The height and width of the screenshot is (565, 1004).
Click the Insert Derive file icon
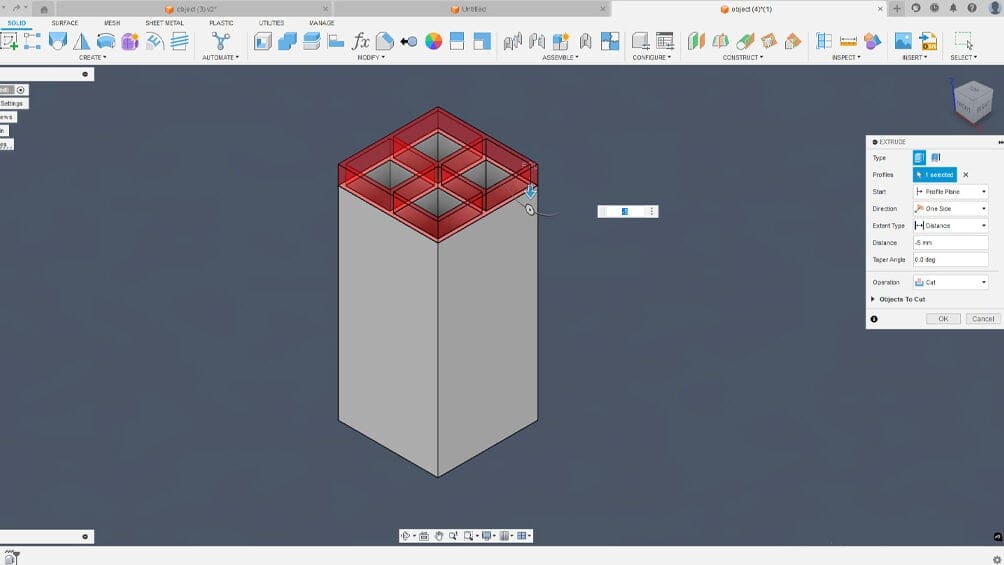[x=928, y=41]
